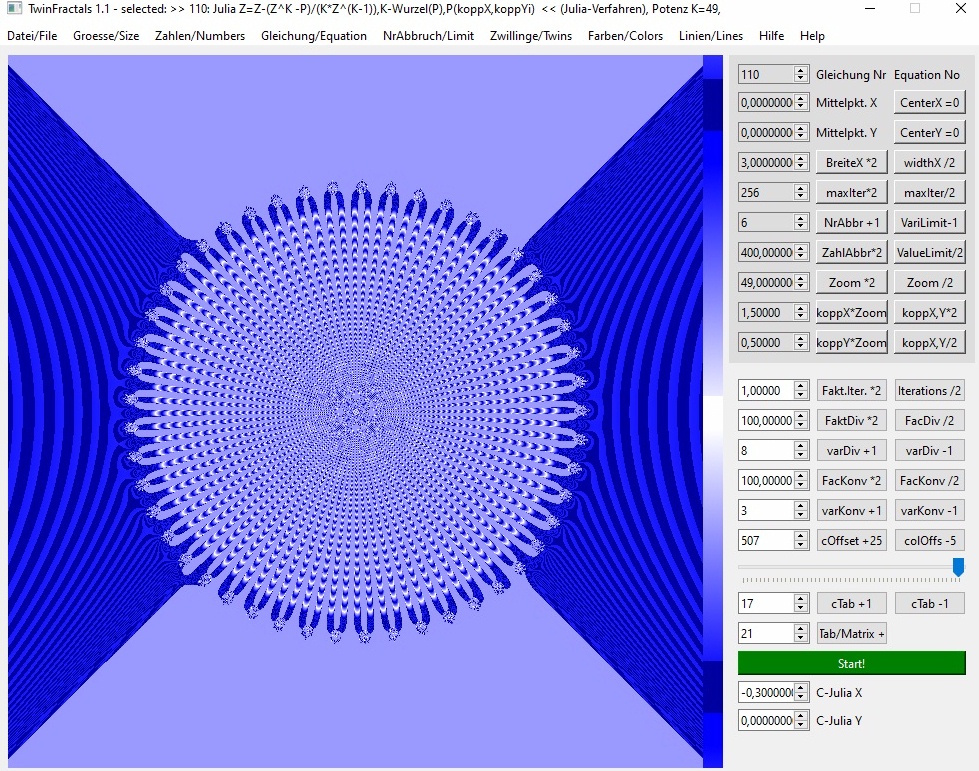Click the cTab -1 button
Screen dimensions: 979x771
[930, 603]
